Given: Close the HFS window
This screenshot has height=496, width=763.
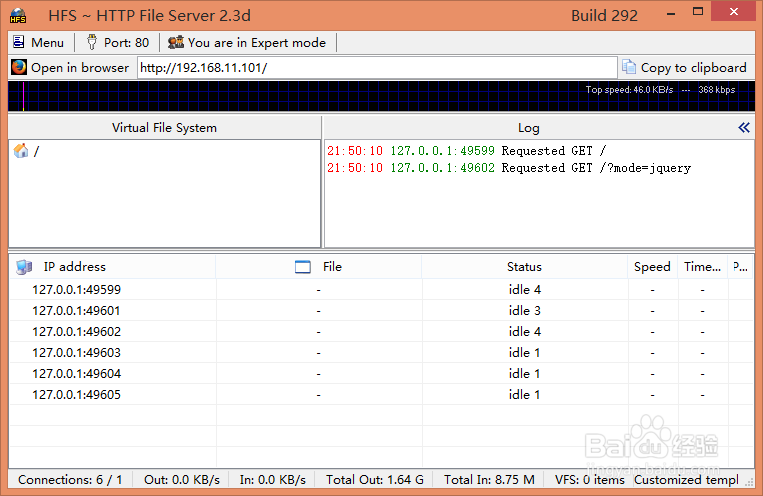Looking at the screenshot, I should (x=734, y=12).
